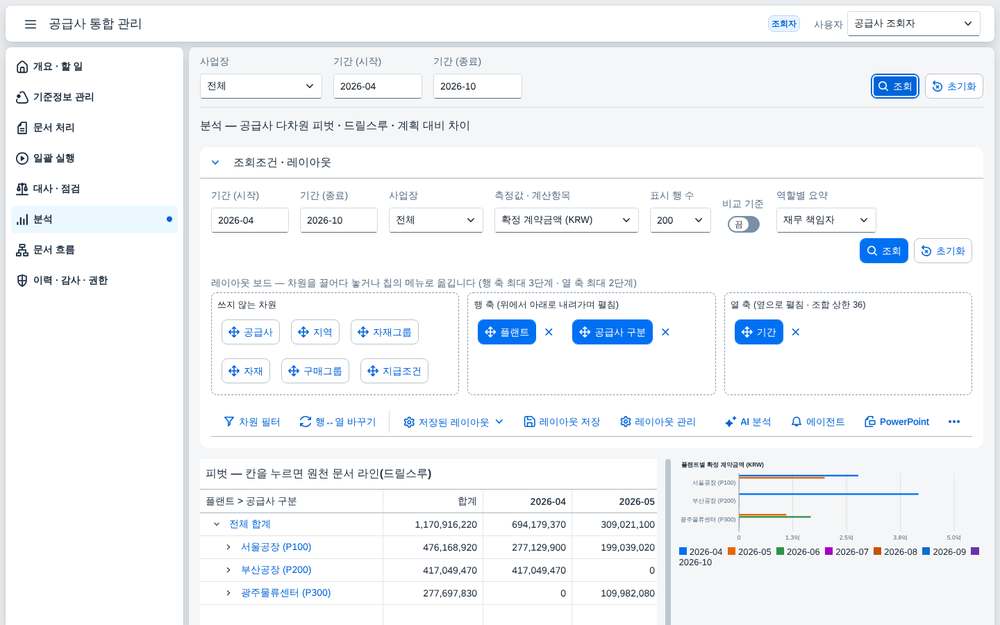Click the 공급사 dimension chip
The width and height of the screenshot is (1000, 625).
[251, 332]
